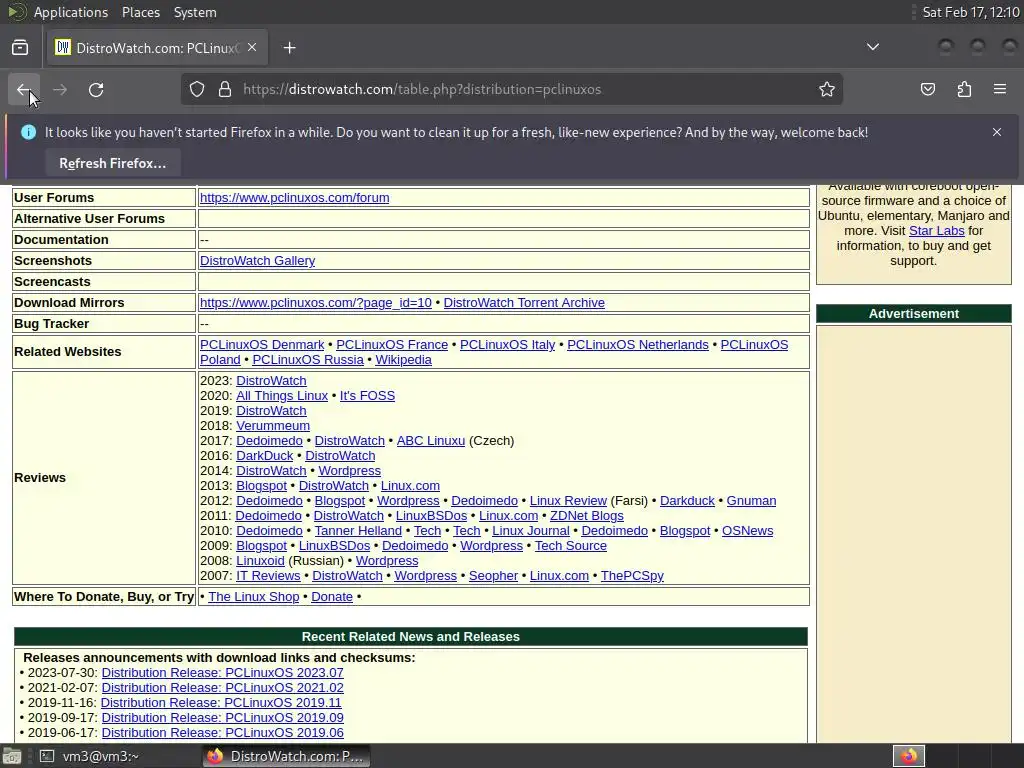Viewport: 1024px width, 768px height.
Task: Open the Star Labs sponsor link
Action: 936,231
